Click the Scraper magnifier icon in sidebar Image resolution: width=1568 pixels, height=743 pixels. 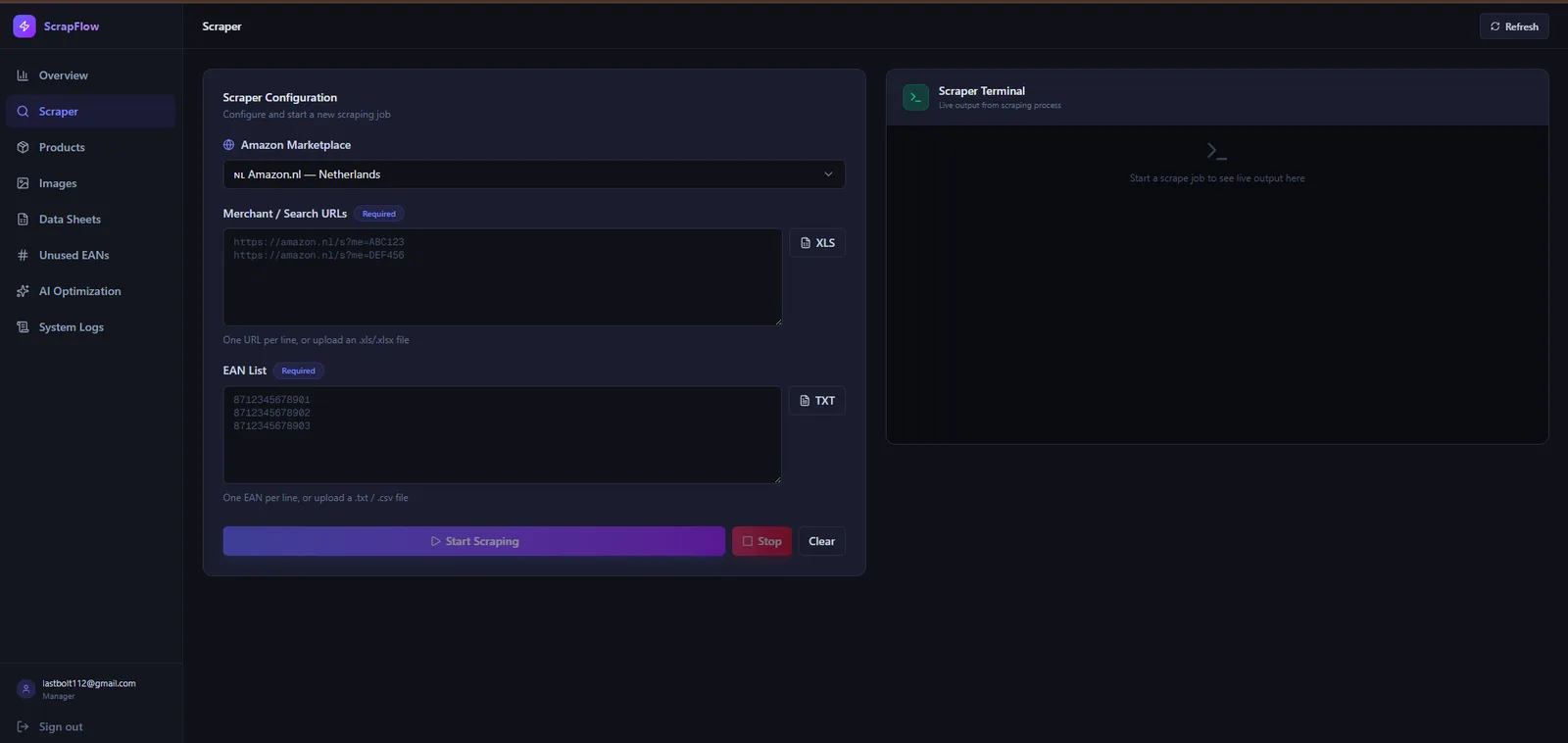(23, 112)
